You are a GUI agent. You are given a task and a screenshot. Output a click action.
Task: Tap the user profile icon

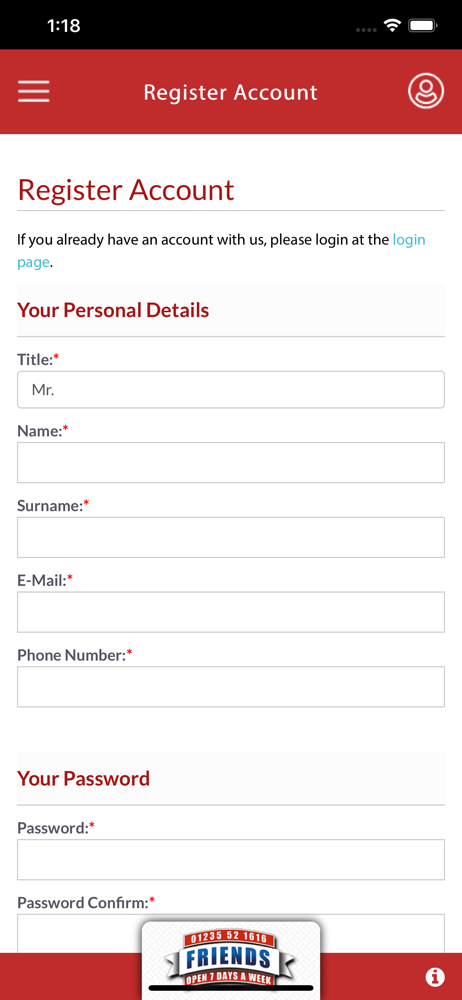[x=426, y=92]
